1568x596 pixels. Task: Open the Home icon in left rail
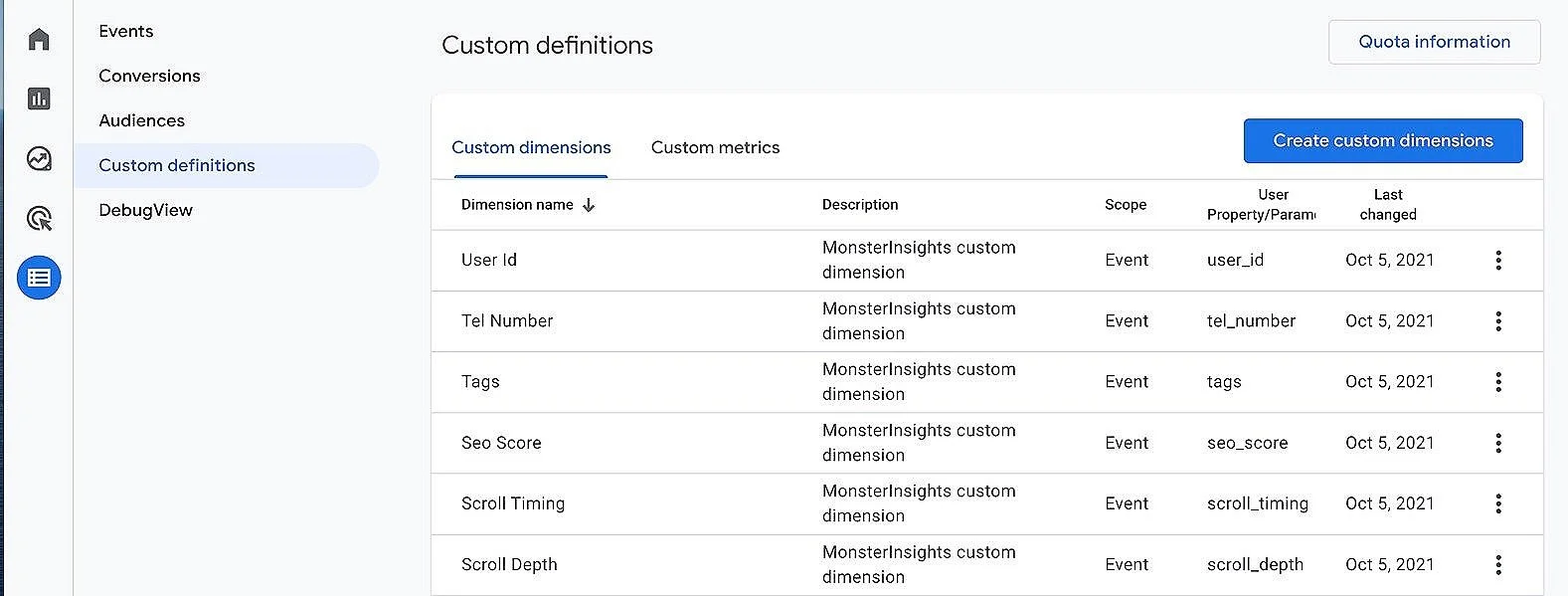[x=39, y=39]
